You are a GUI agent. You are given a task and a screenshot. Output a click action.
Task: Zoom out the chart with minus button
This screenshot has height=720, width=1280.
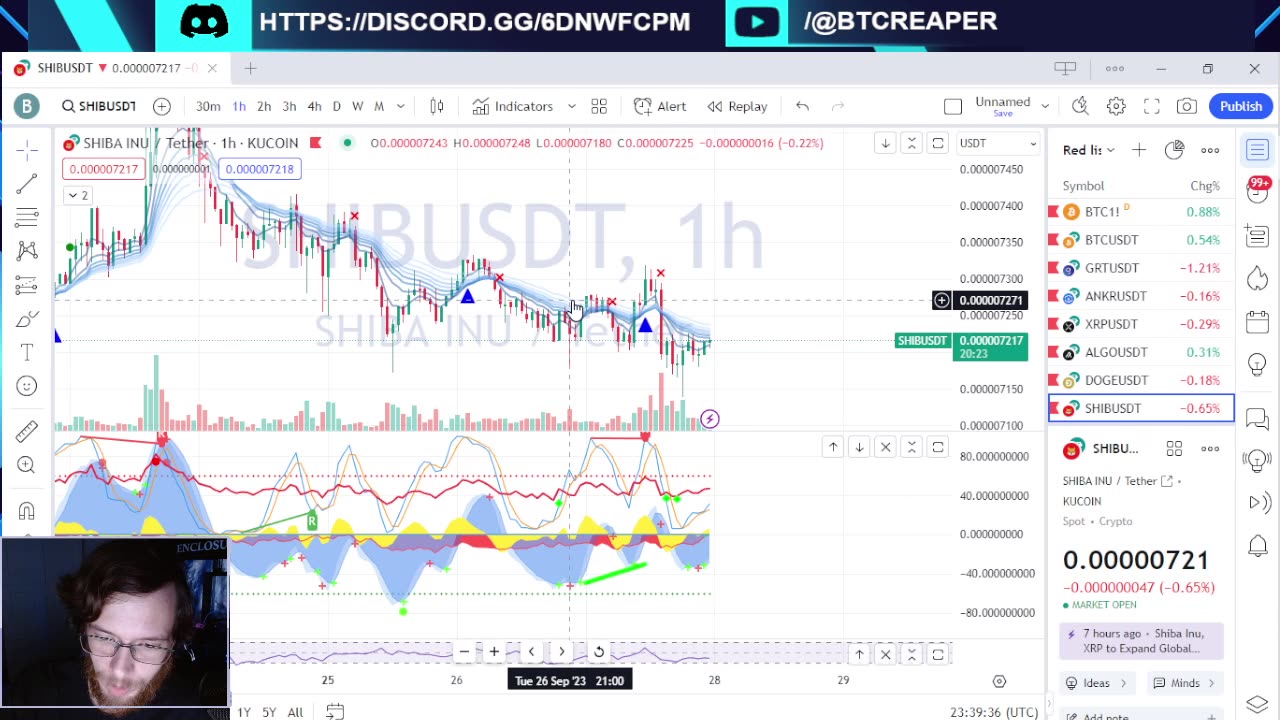tap(464, 652)
